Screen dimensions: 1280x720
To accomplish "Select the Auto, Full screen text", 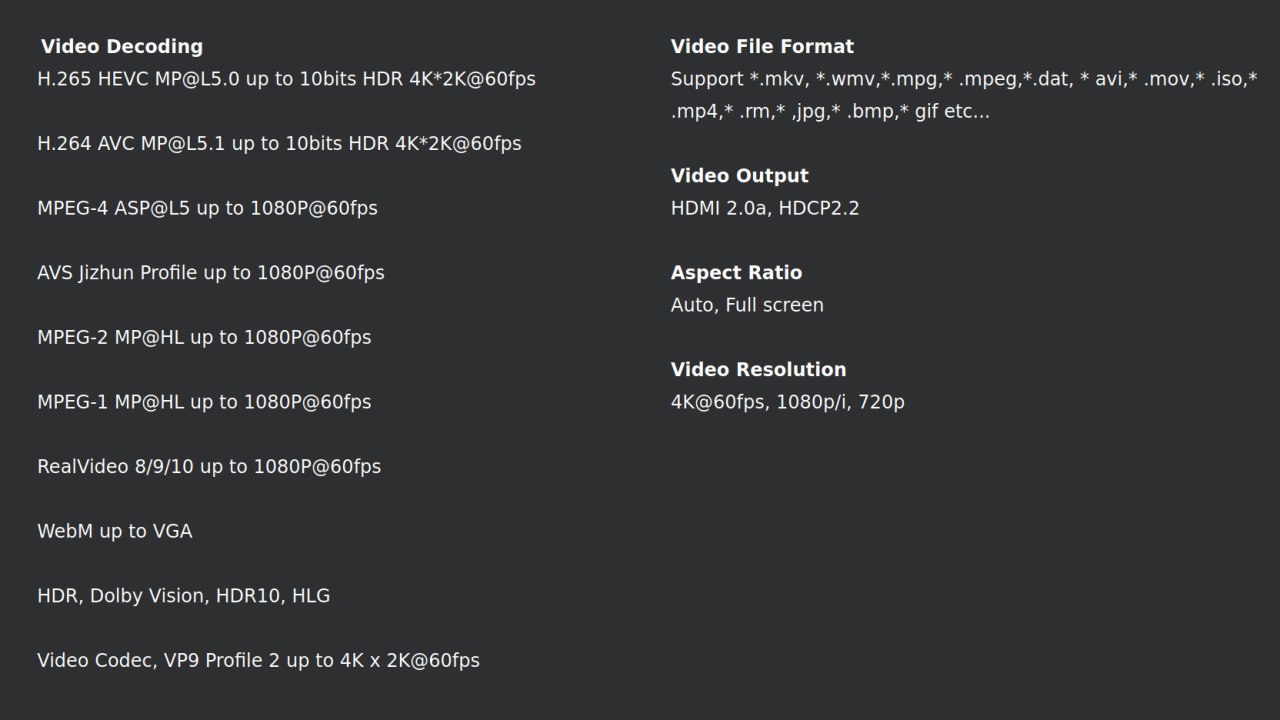I will coord(747,305).
